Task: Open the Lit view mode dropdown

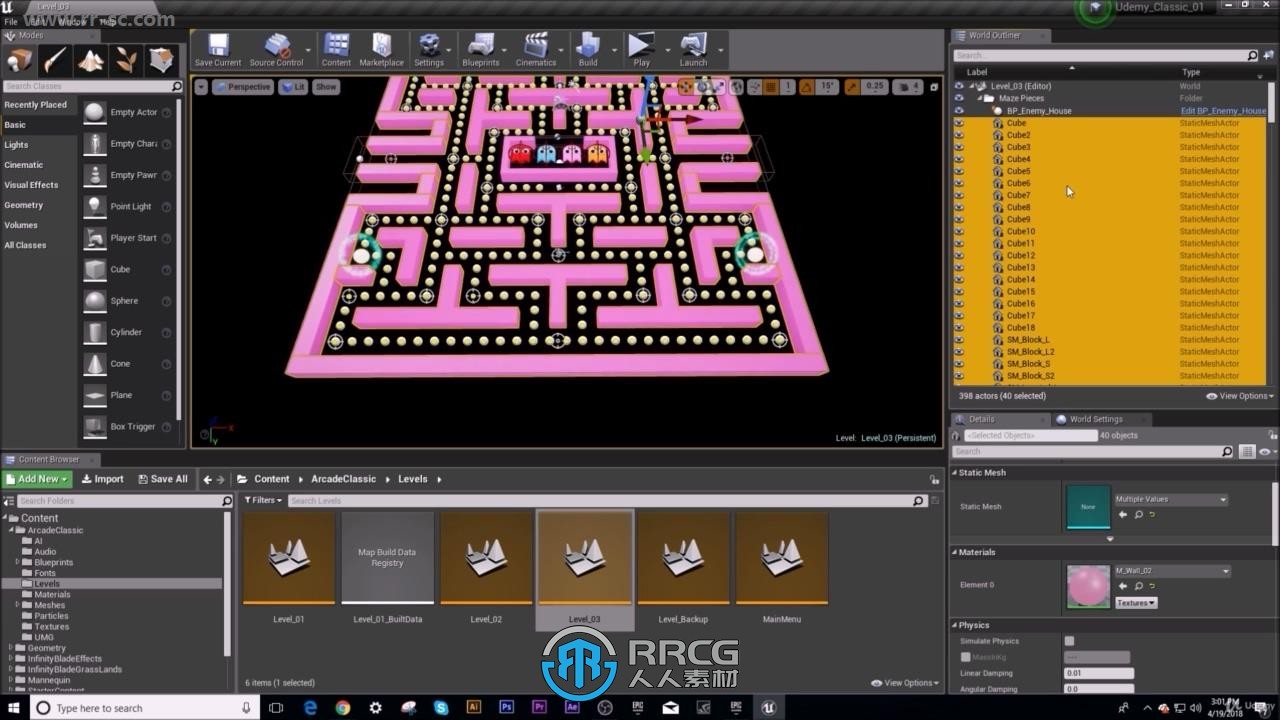Action: pos(293,87)
